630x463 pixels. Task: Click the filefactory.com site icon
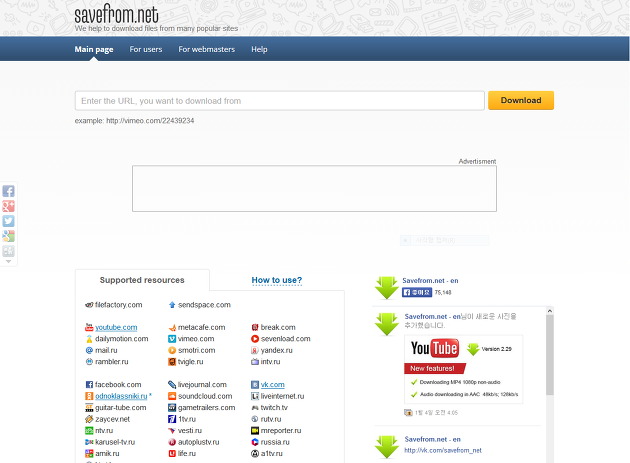coord(89,305)
